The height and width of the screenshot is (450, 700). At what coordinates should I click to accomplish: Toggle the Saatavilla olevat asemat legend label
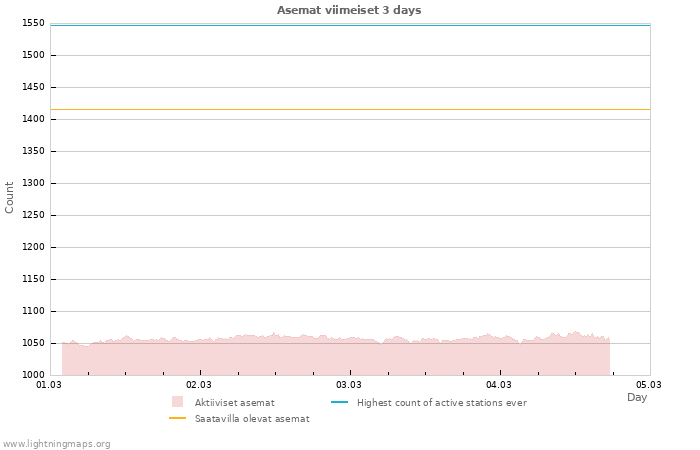pos(252,419)
